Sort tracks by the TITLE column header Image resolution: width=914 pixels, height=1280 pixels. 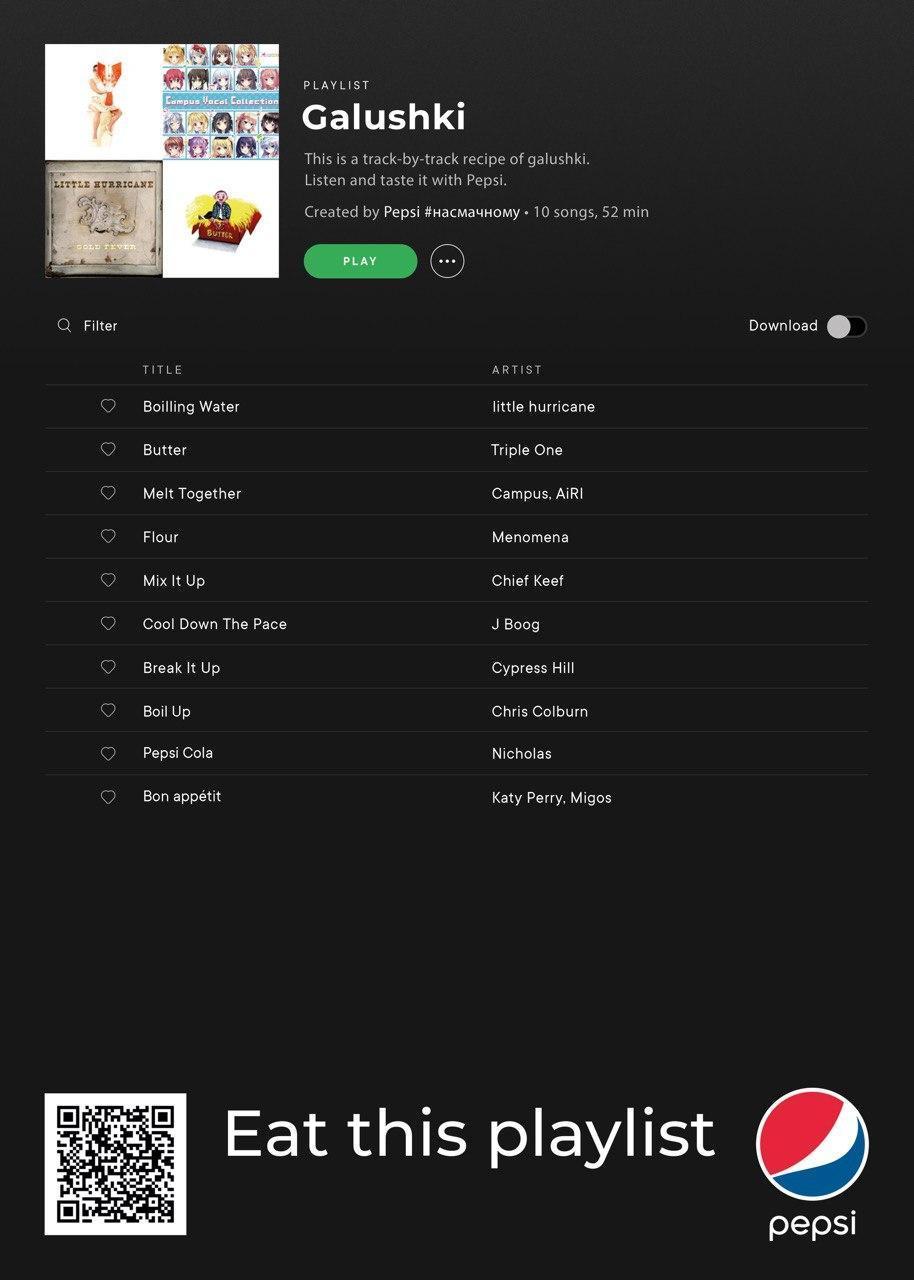tap(162, 370)
